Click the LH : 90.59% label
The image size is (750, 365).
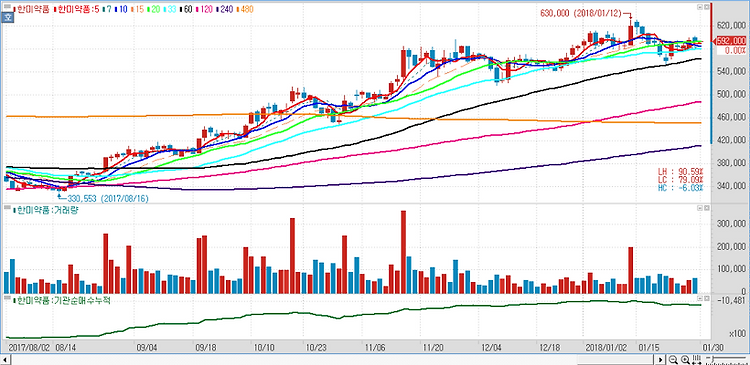click(681, 171)
